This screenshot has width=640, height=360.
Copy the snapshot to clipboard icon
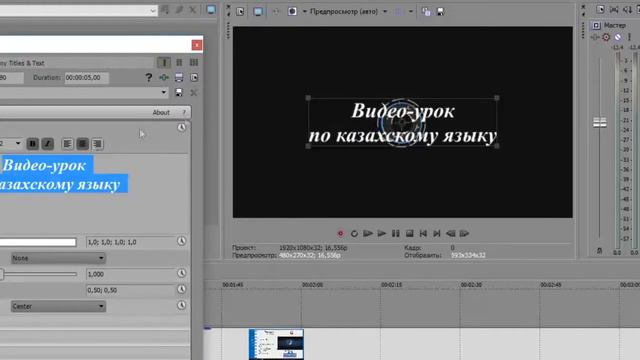(x=426, y=12)
